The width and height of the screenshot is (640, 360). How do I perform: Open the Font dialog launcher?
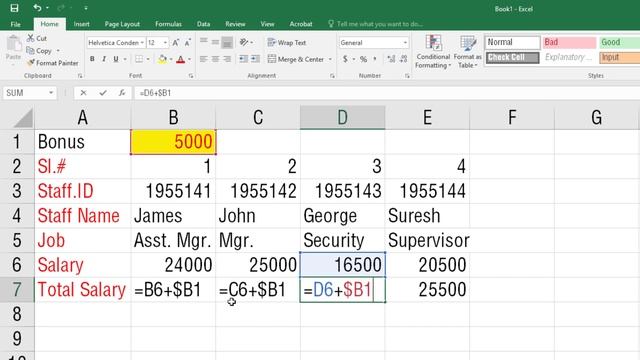point(191,76)
